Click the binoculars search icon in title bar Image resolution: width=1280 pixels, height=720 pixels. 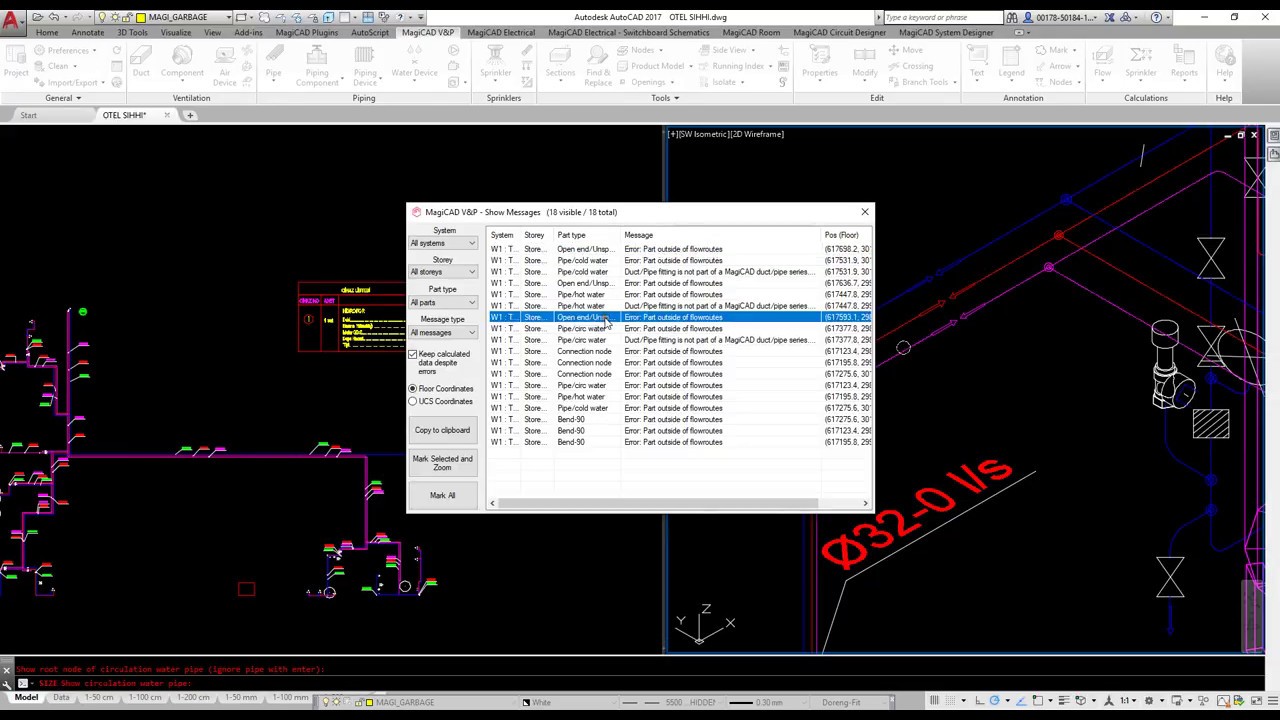pyautogui.click(x=1012, y=17)
